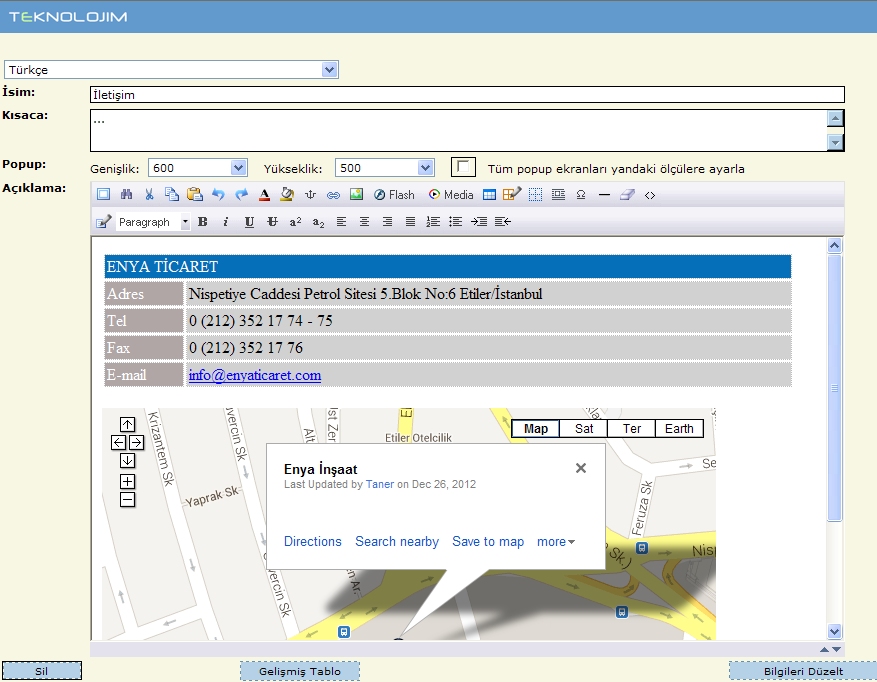Align text right
The width and height of the screenshot is (877, 682).
coord(387,222)
